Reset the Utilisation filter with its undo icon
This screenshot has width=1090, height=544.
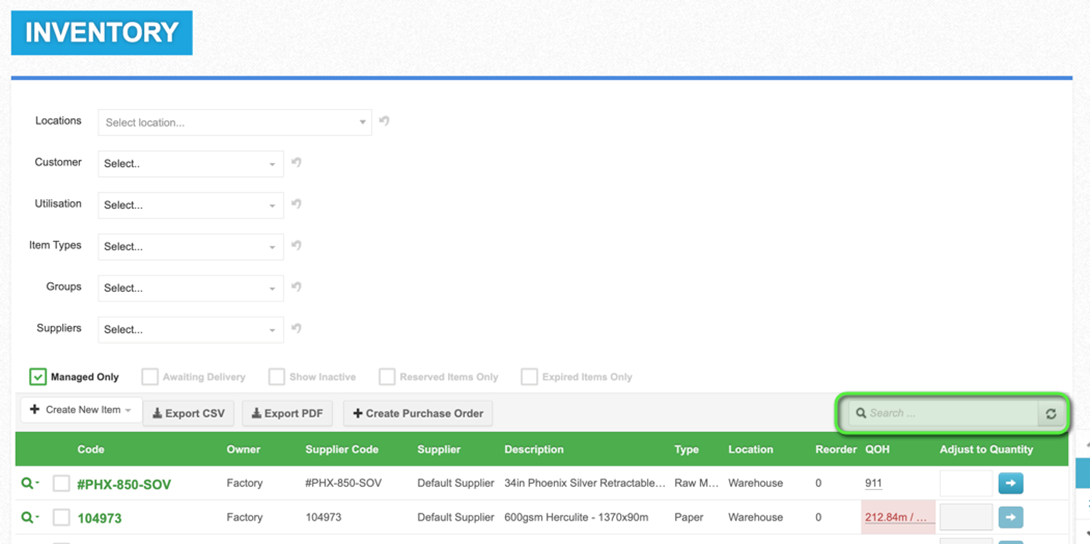pos(296,204)
